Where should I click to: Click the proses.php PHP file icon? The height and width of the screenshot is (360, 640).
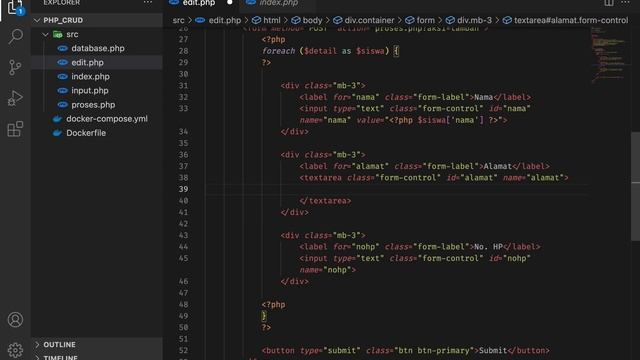62,105
